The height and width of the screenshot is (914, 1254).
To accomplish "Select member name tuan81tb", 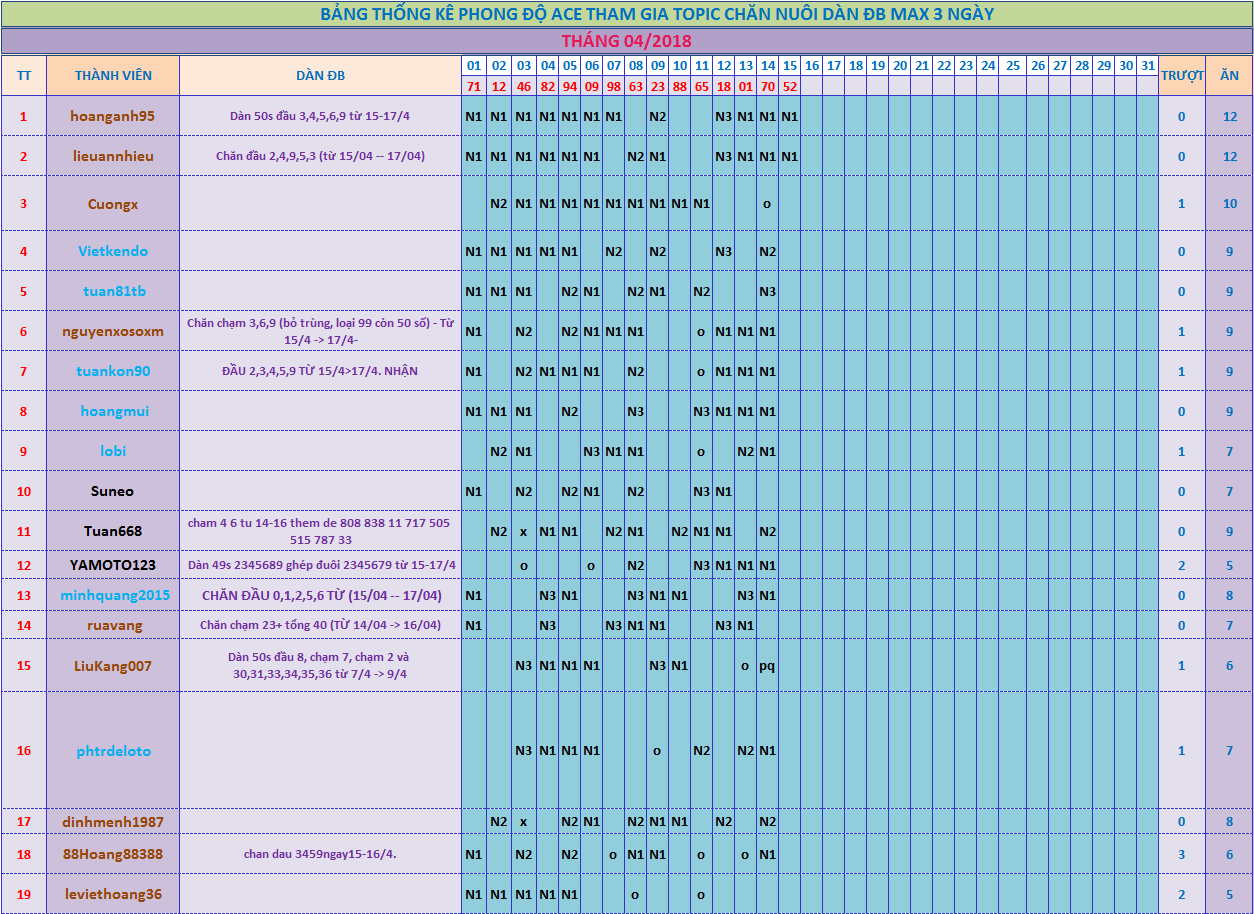I will tap(113, 291).
